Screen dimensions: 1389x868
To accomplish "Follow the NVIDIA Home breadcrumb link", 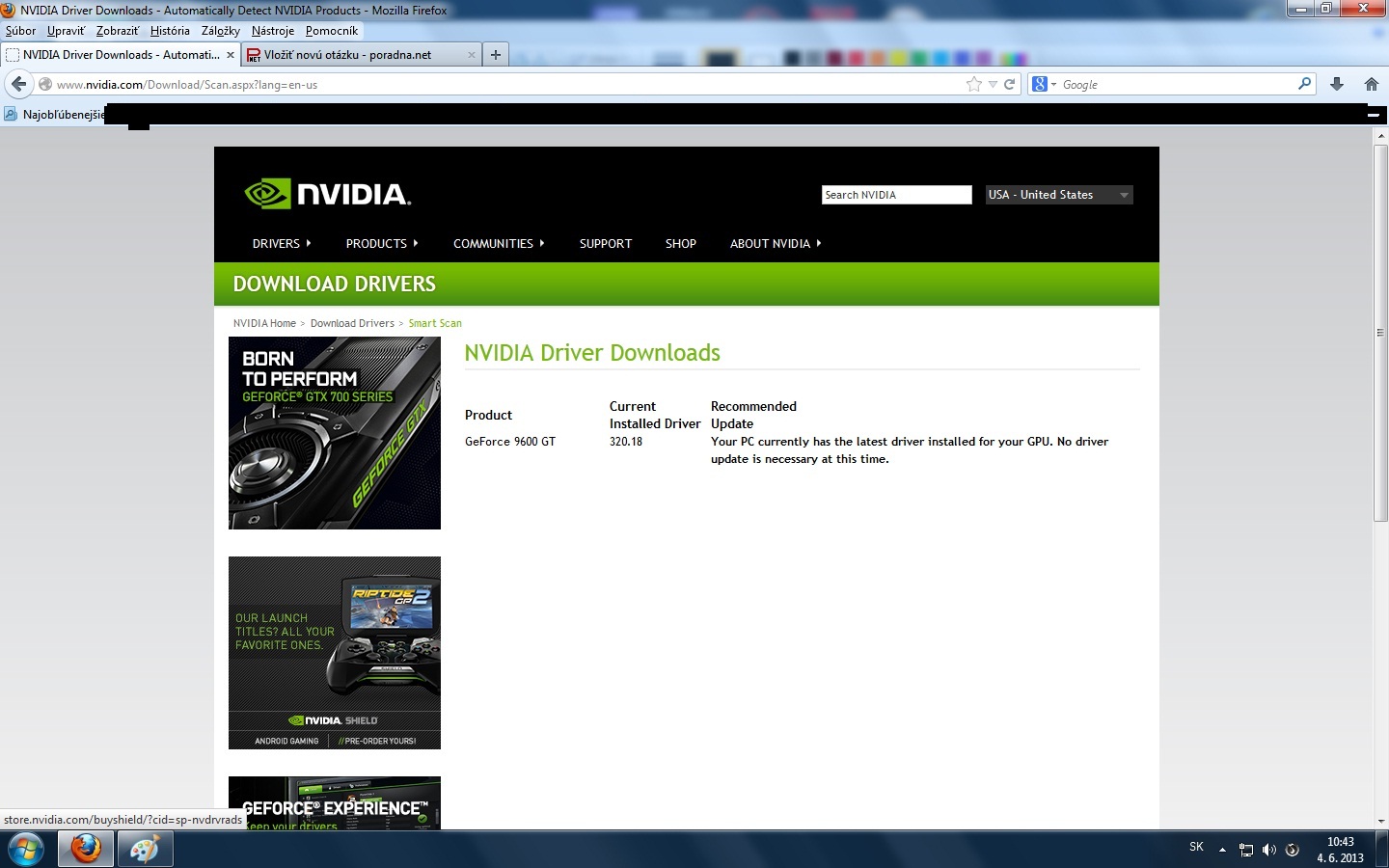I will click(264, 323).
